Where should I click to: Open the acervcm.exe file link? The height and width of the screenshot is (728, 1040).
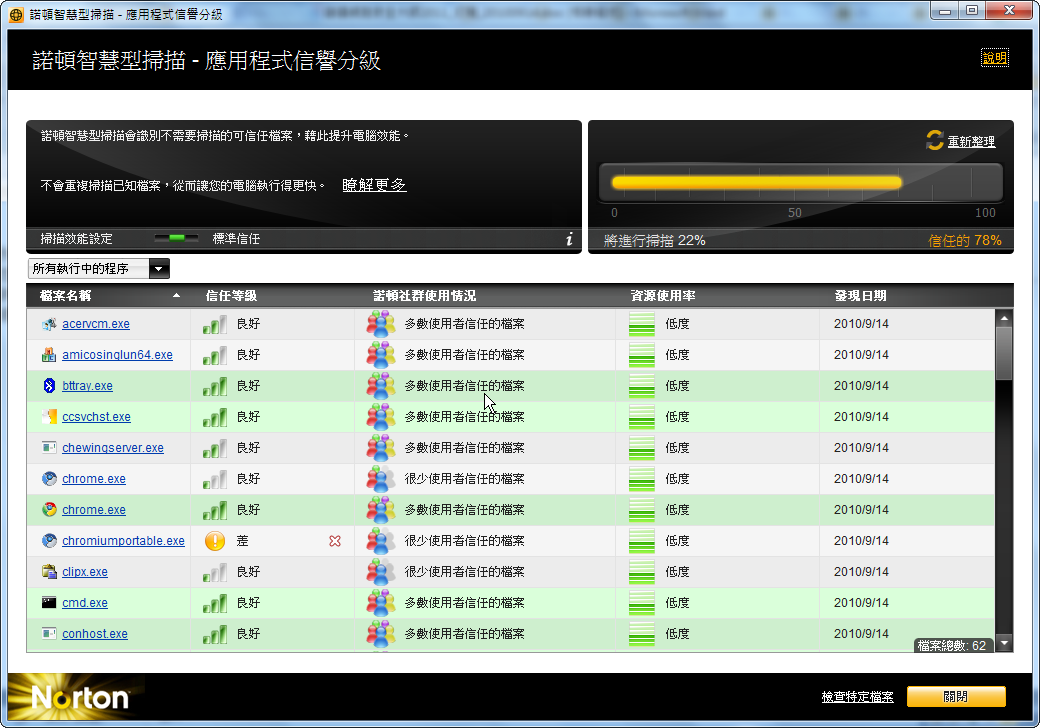click(x=96, y=324)
